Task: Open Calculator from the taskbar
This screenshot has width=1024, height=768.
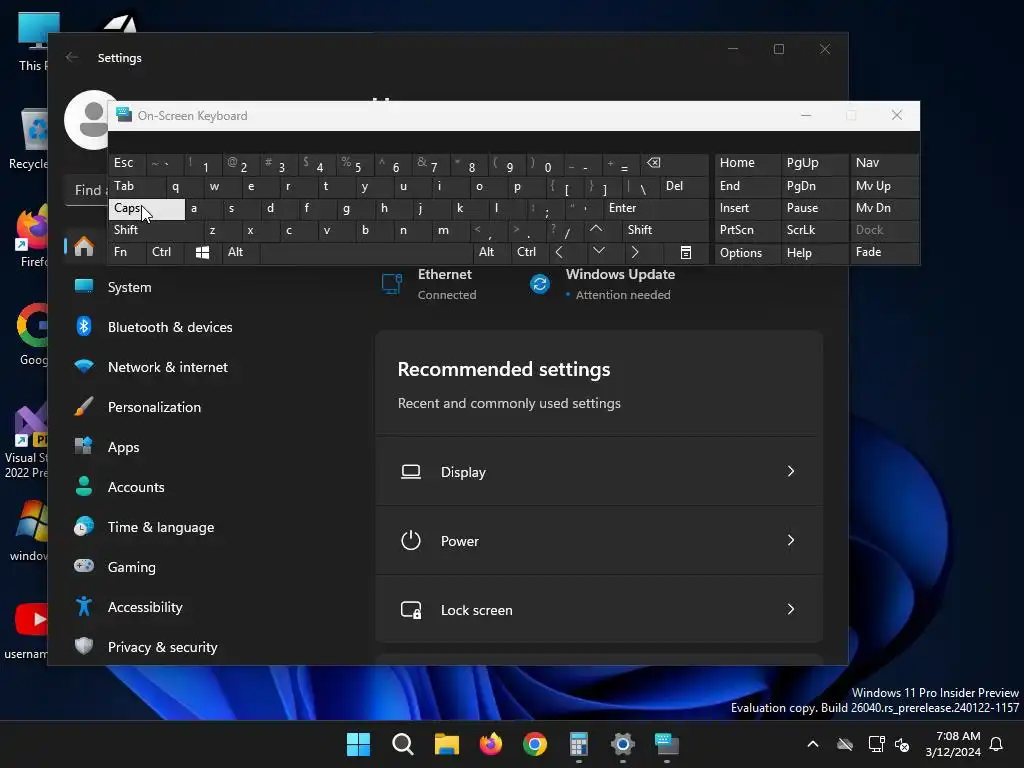Action: (579, 744)
